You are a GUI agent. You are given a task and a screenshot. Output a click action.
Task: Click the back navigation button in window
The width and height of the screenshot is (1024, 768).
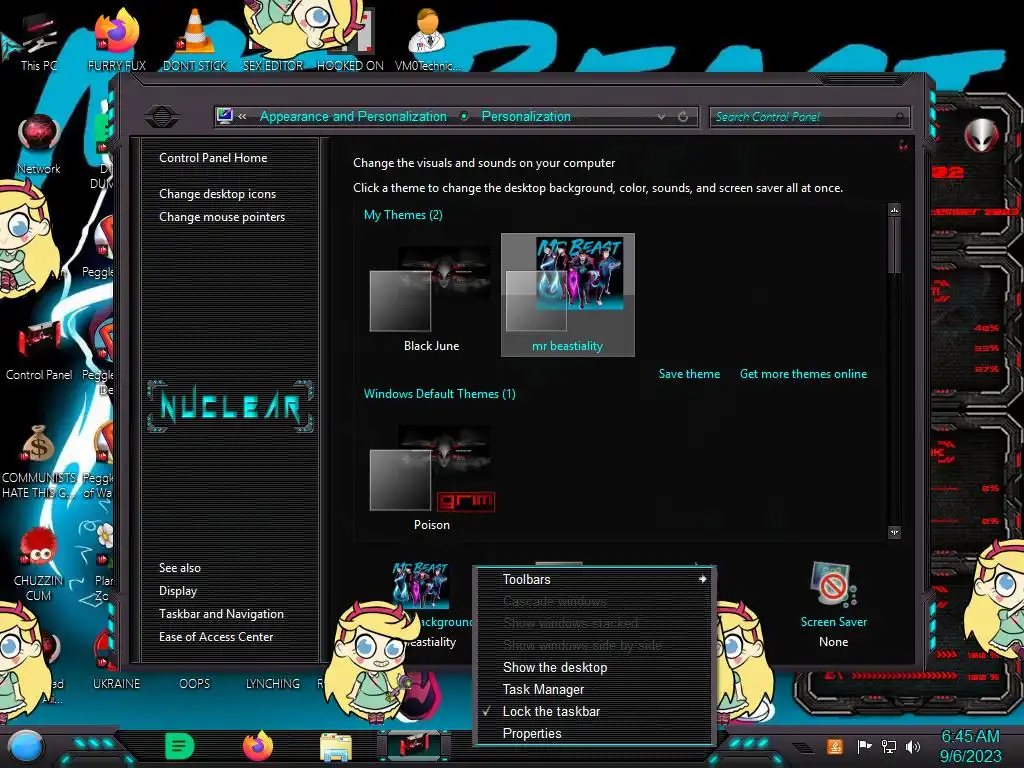pyautogui.click(x=162, y=116)
